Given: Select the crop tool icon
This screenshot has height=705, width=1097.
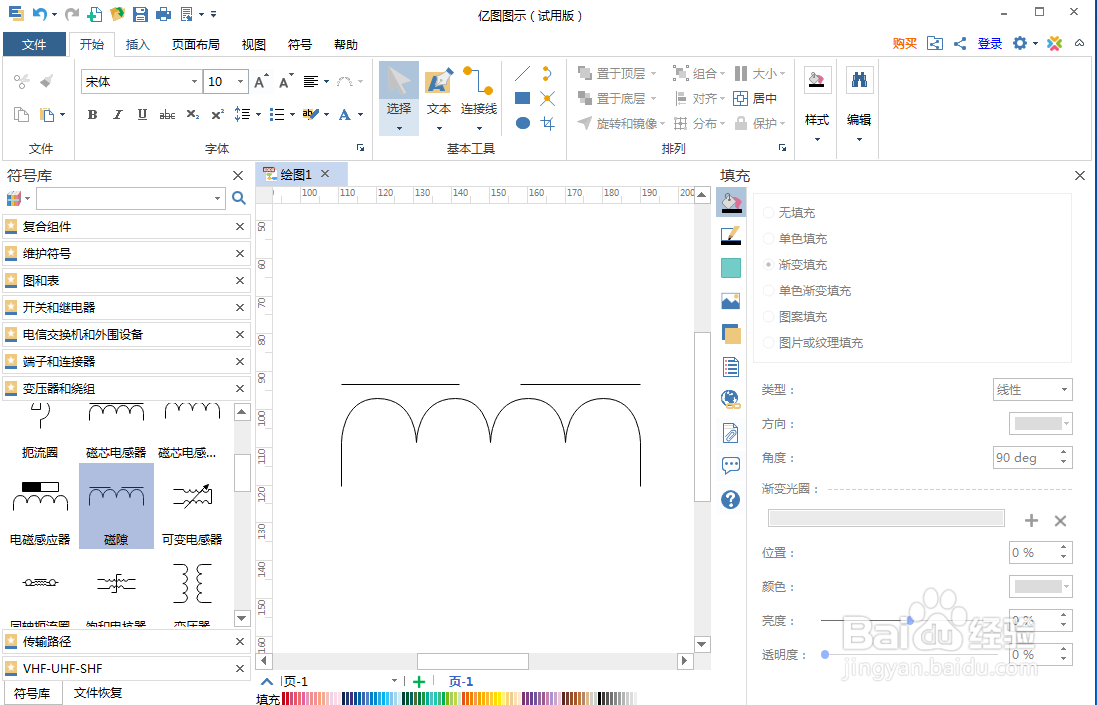Looking at the screenshot, I should tap(547, 123).
